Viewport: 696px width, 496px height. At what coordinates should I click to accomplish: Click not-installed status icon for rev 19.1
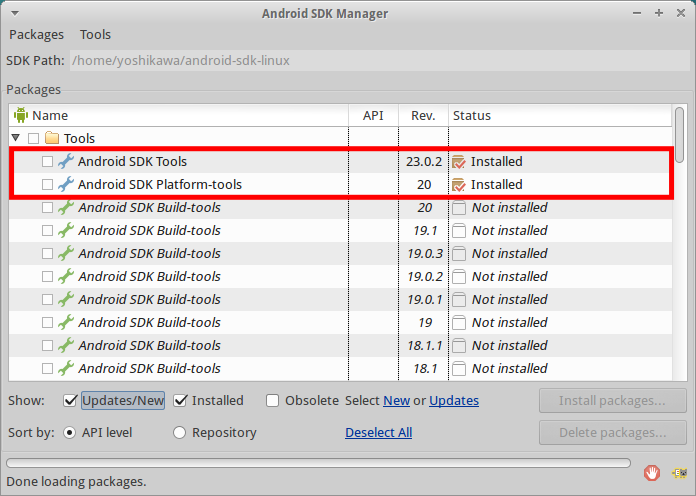[459, 231]
